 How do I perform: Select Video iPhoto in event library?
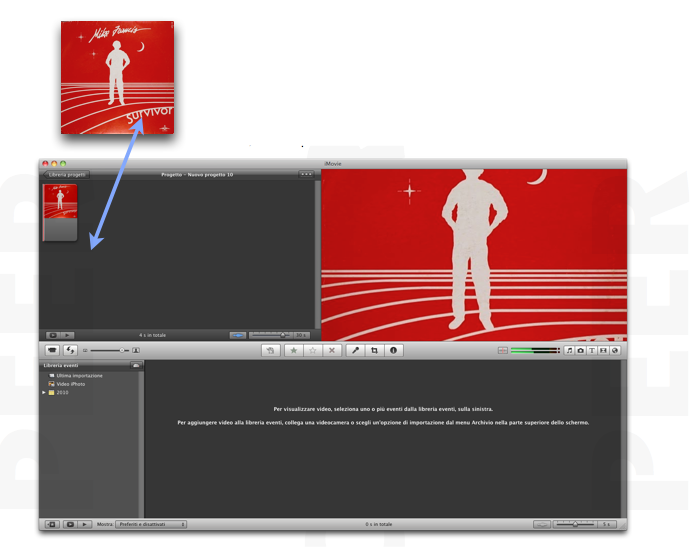(x=70, y=384)
